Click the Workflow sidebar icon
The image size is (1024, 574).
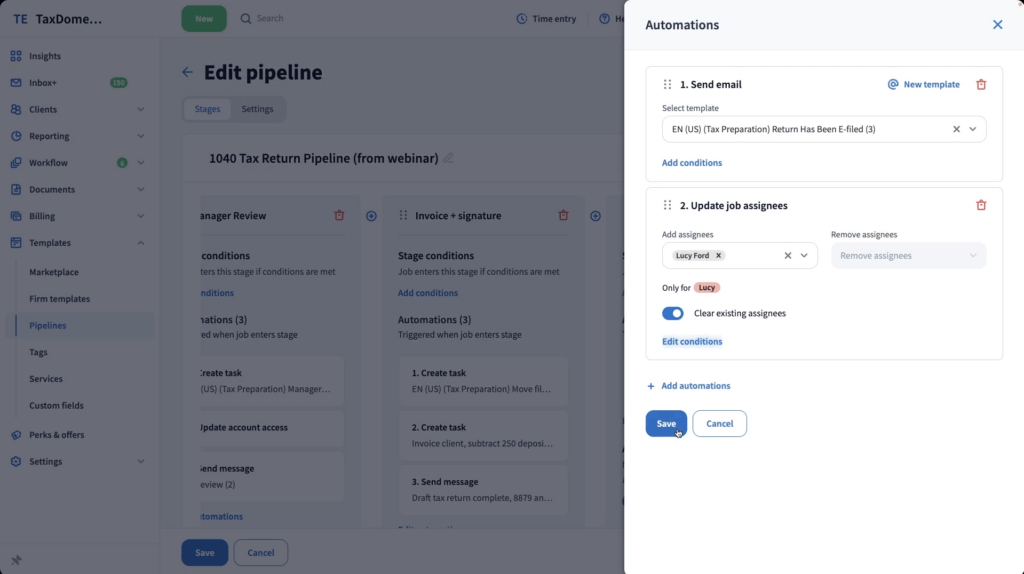16,163
